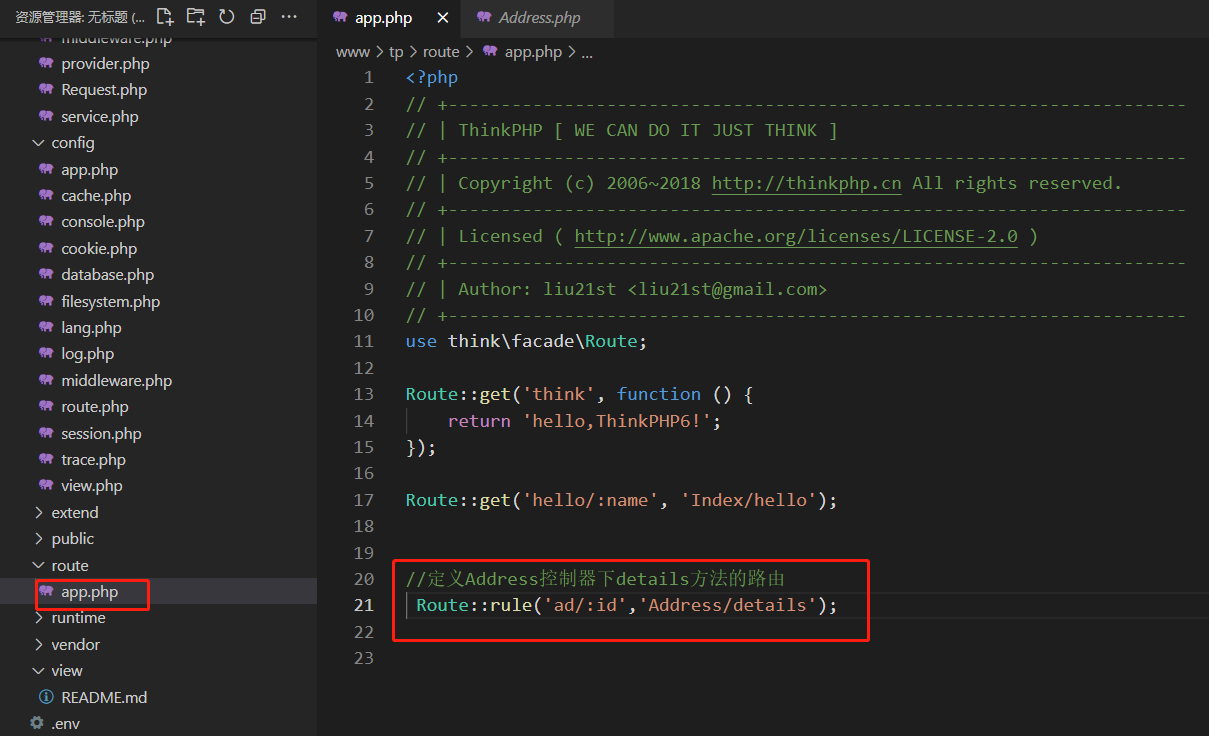Open the .env file
1209x736 pixels.
pyautogui.click(x=65, y=723)
